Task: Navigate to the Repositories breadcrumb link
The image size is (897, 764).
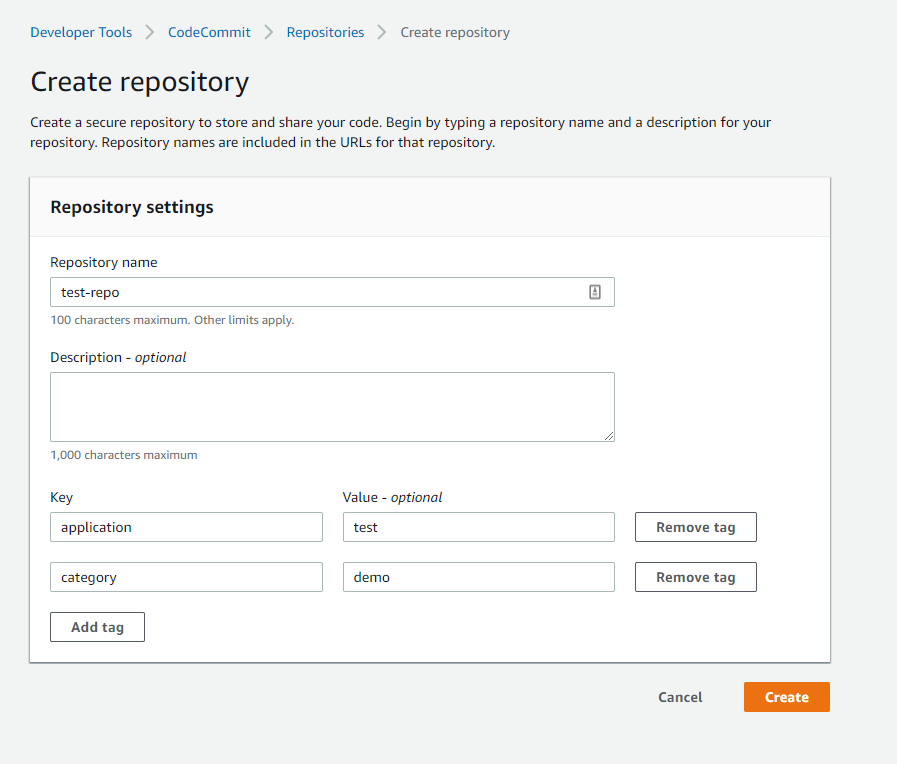Action: coord(325,32)
